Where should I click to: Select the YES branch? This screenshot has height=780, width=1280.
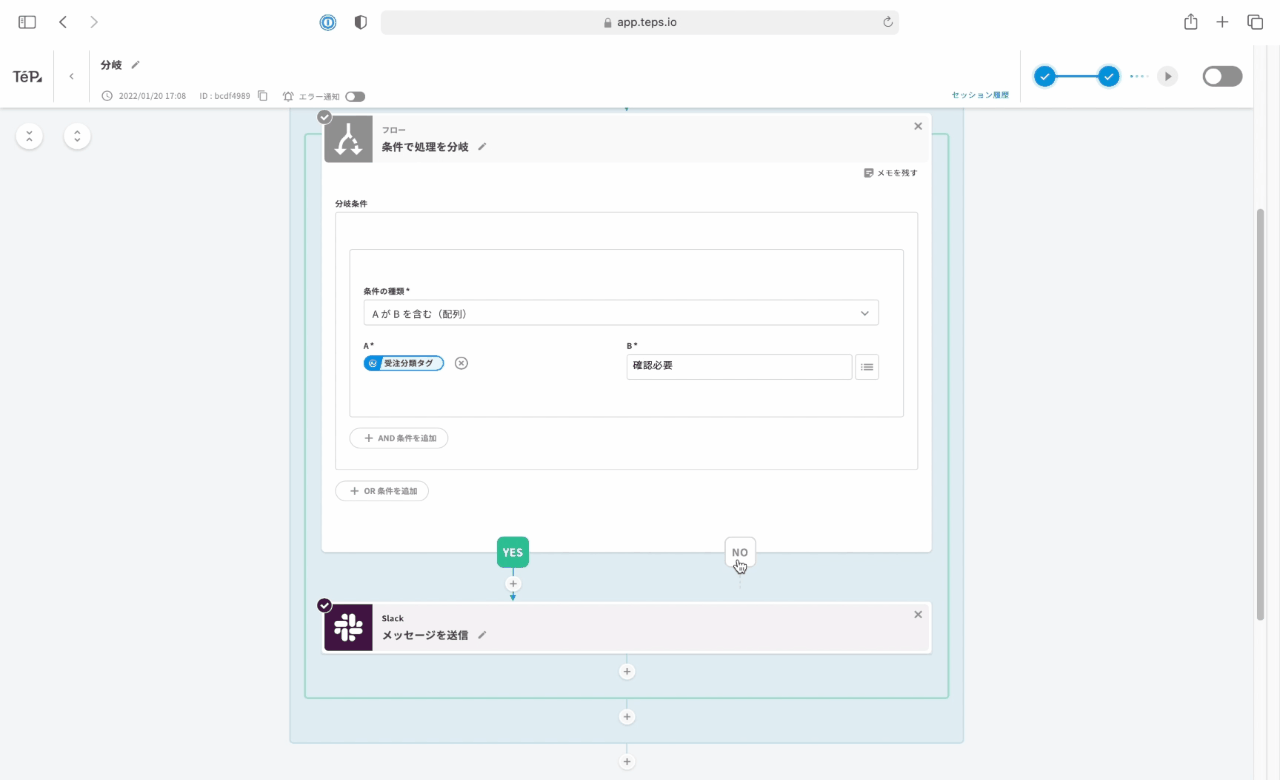point(512,552)
